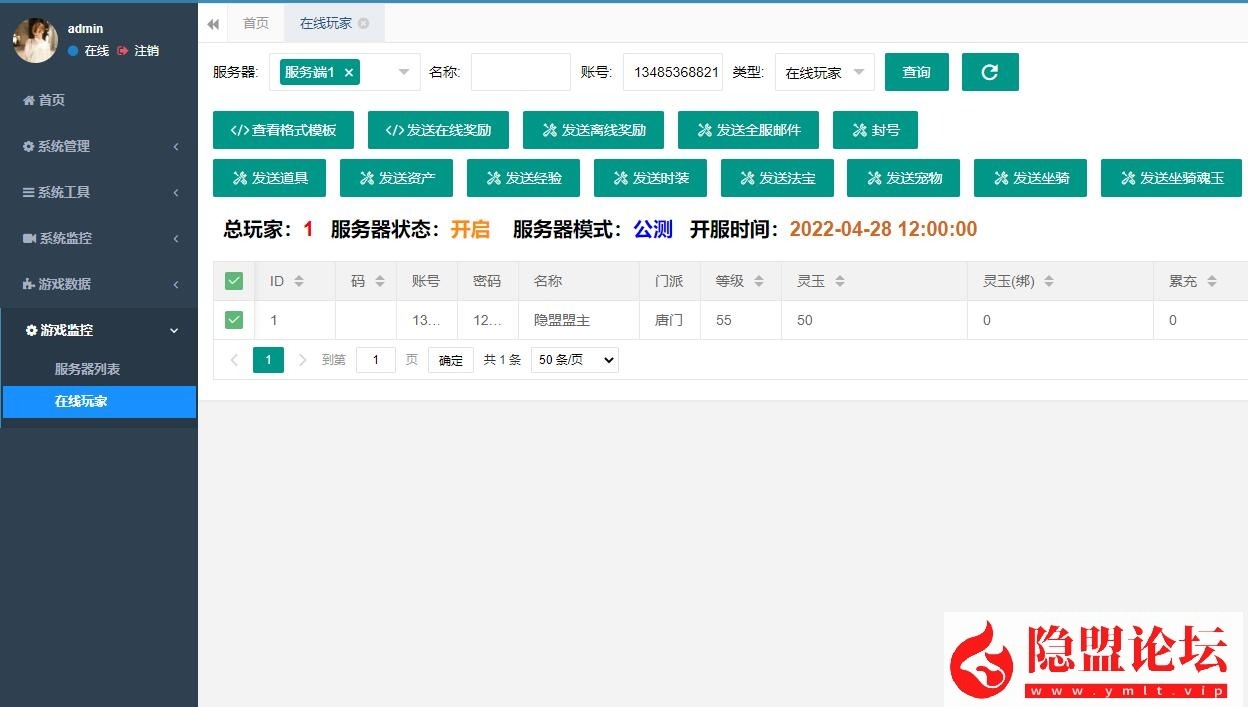Switch to the 首页 tab
The image size is (1248, 707).
coord(255,22)
